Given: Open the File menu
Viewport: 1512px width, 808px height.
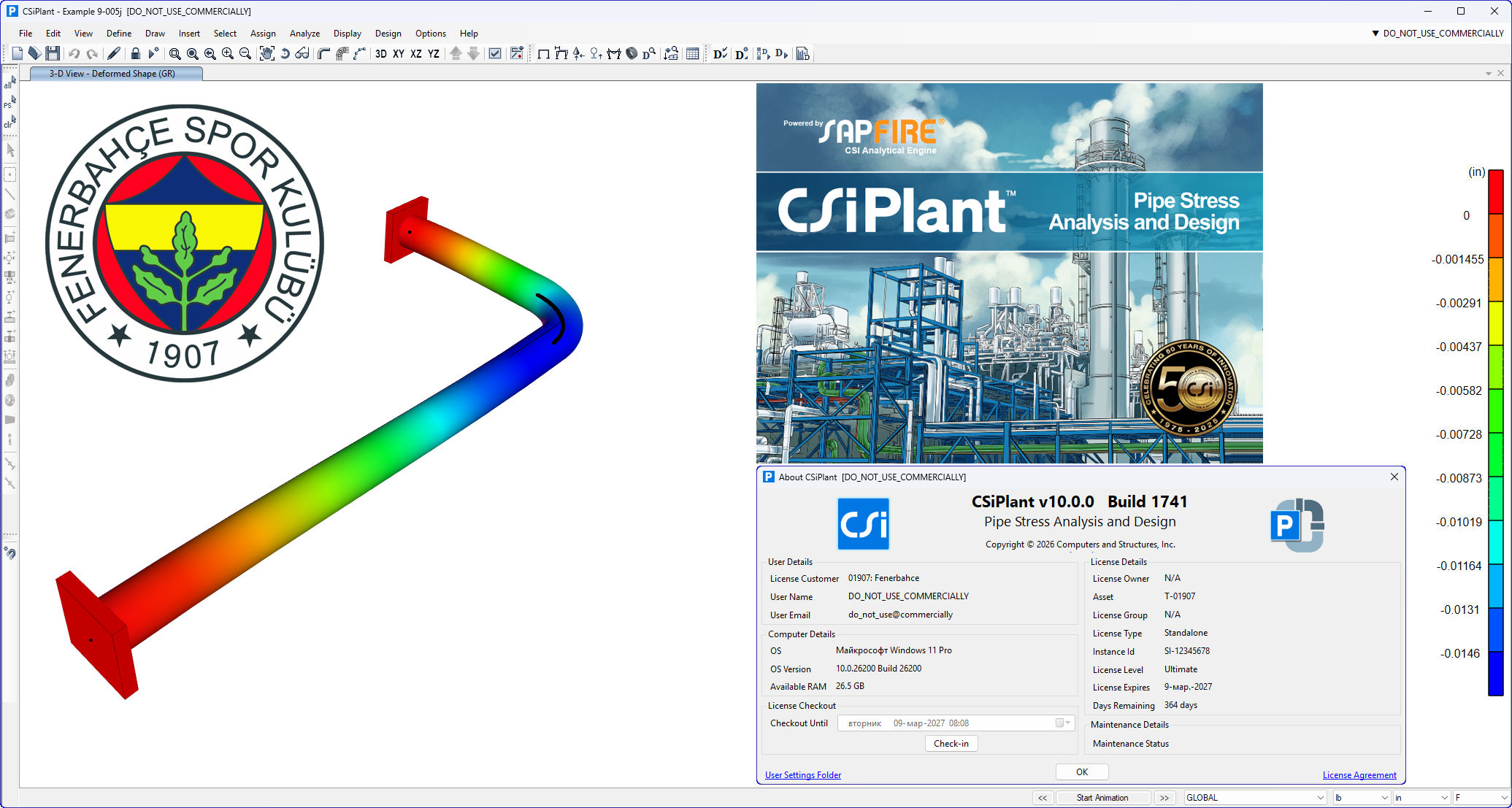Looking at the screenshot, I should click(26, 33).
